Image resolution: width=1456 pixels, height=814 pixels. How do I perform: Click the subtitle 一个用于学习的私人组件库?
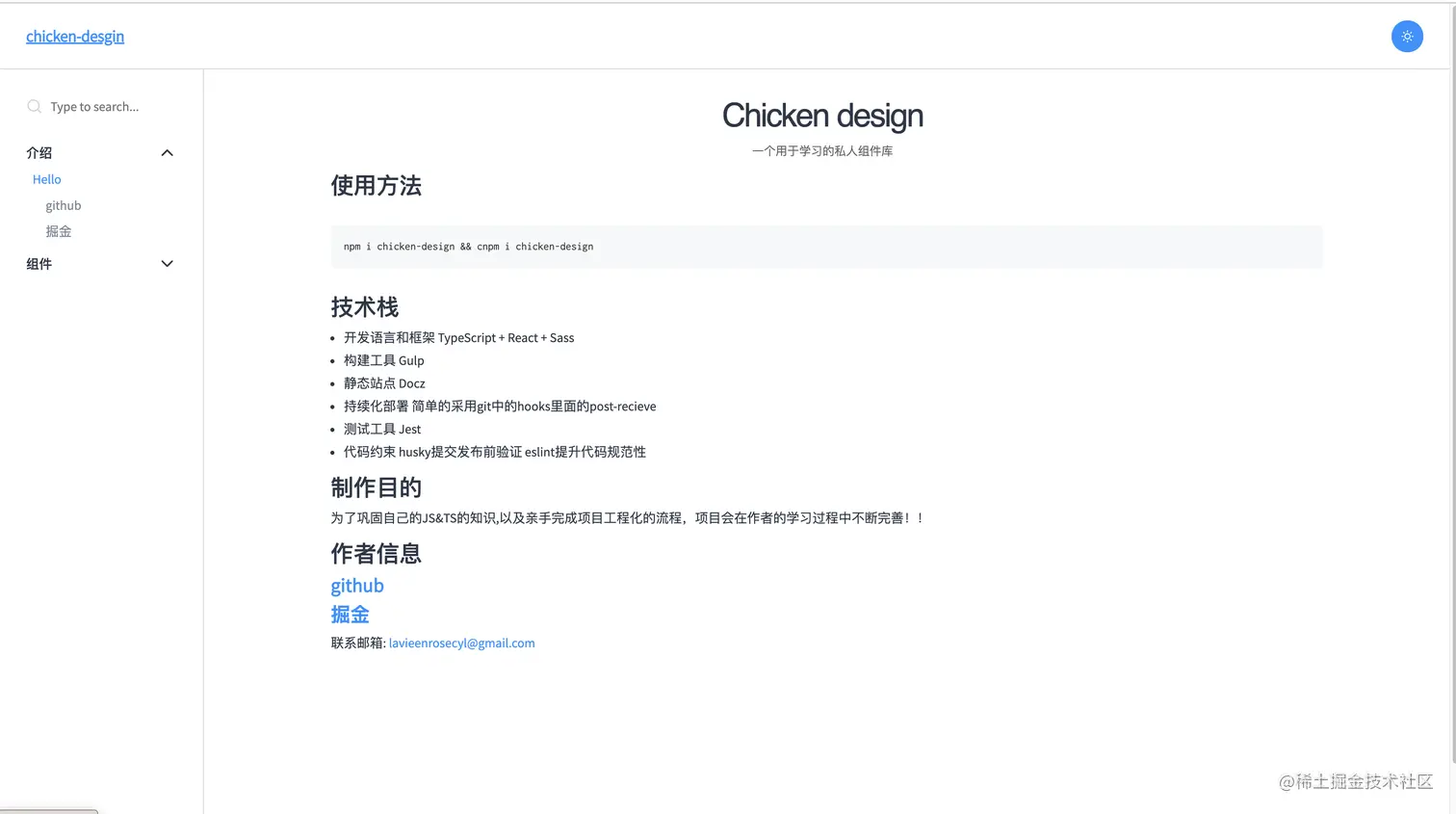(x=822, y=151)
